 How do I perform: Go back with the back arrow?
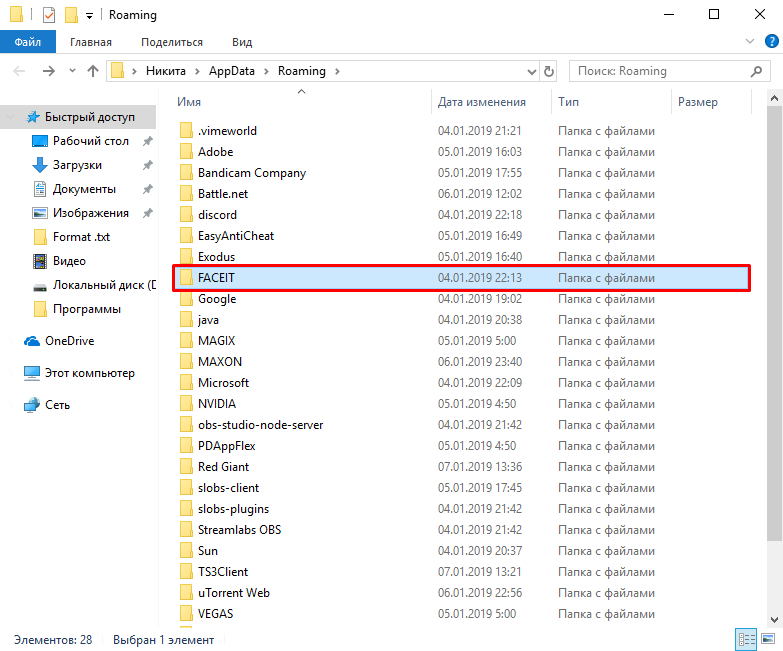[x=19, y=71]
